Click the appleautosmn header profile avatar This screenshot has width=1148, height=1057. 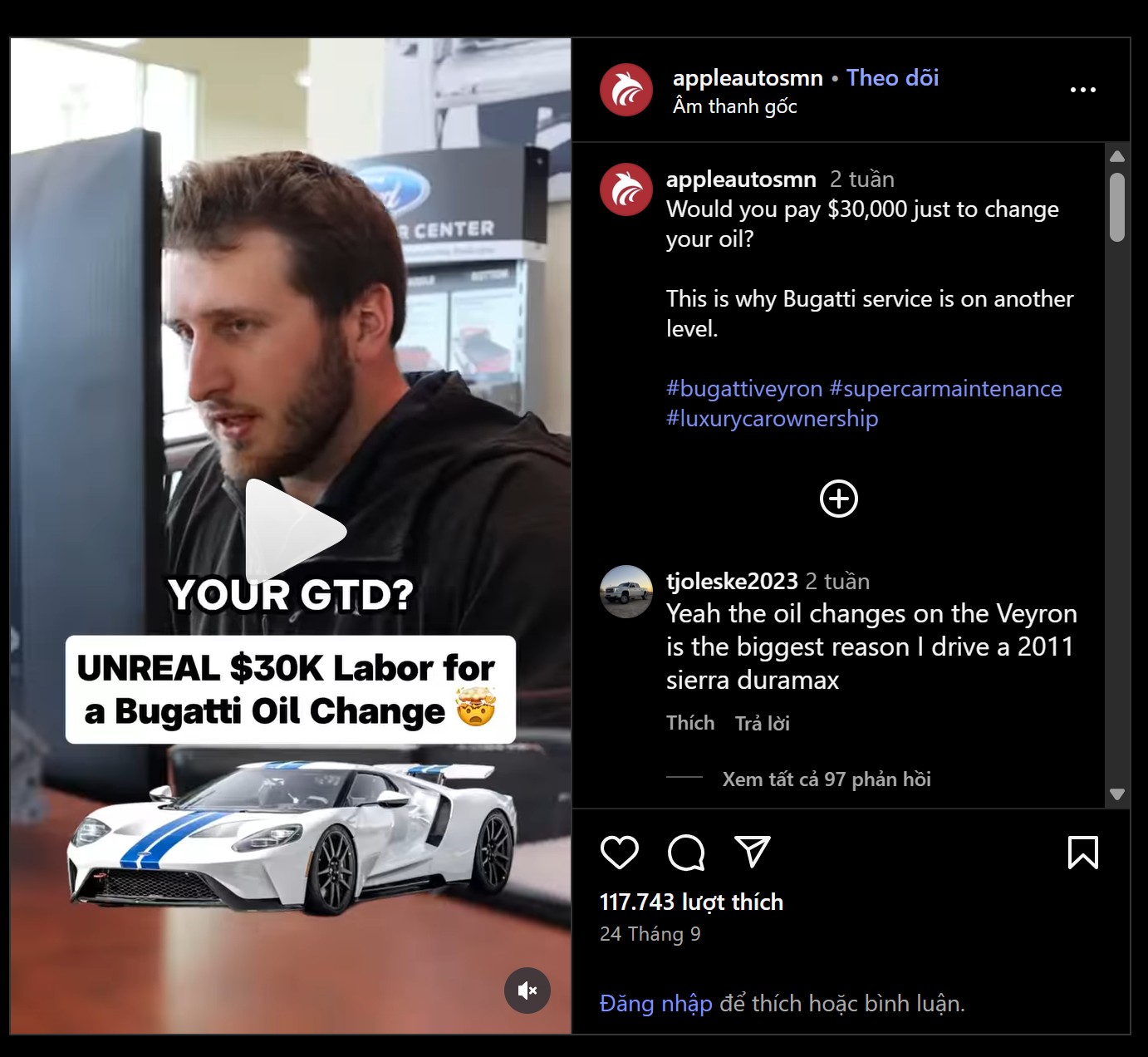pyautogui.click(x=626, y=90)
